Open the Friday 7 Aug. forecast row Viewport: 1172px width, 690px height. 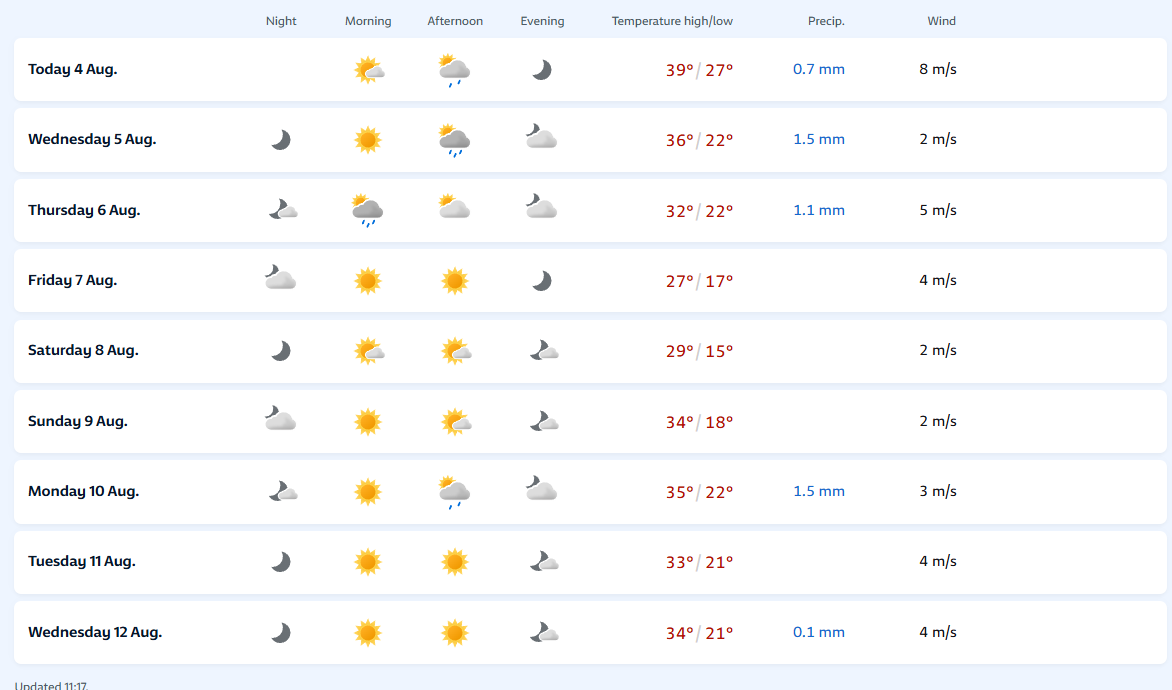pos(590,280)
